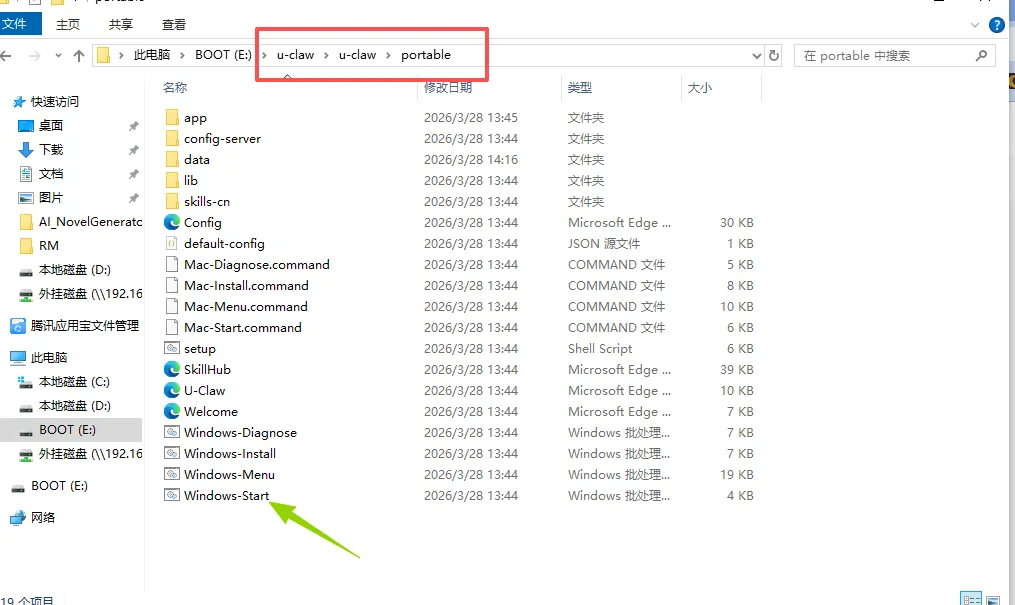
Task: Unpin 桌面 using its pin icon
Action: tap(133, 126)
